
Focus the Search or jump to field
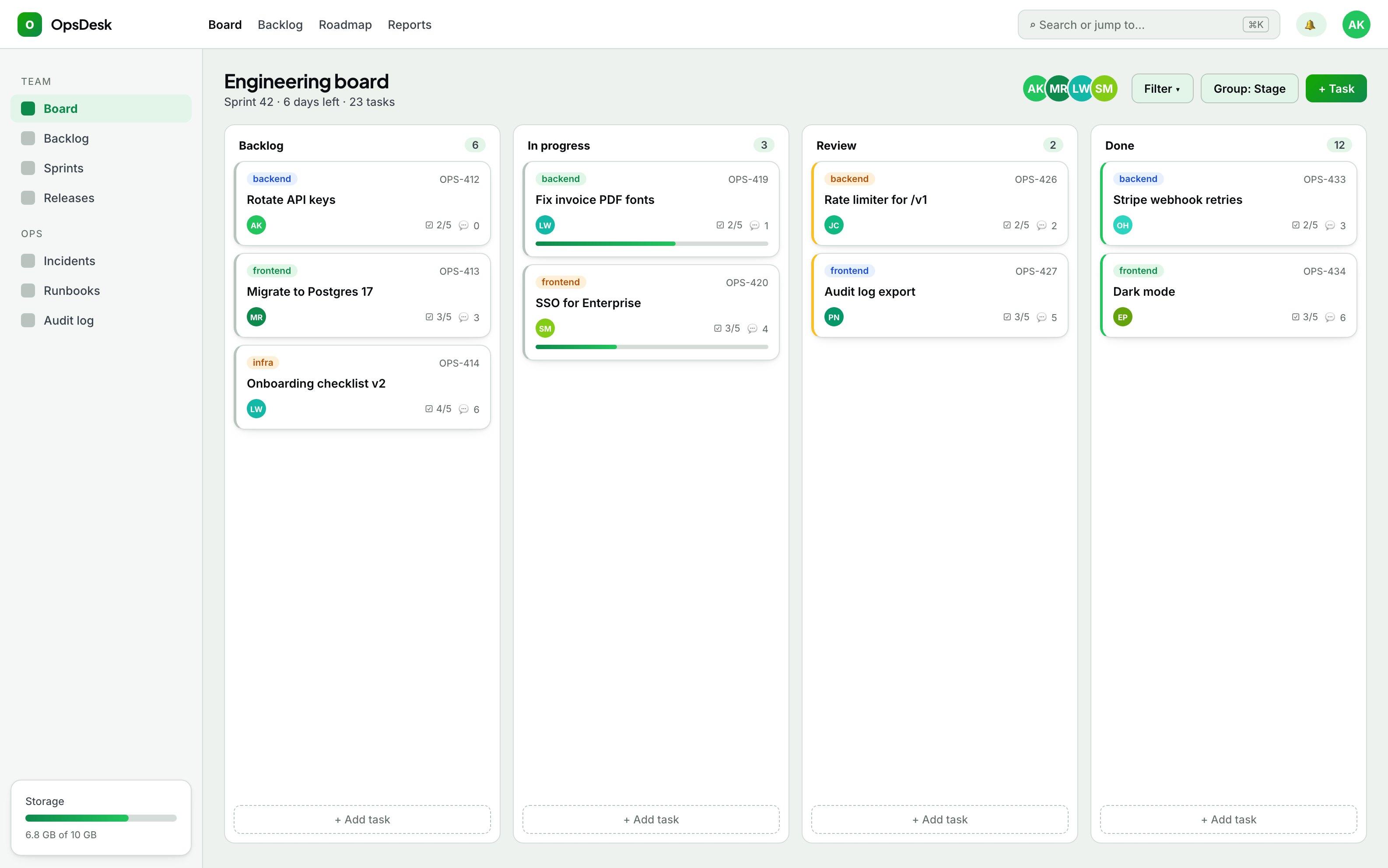(x=1149, y=24)
